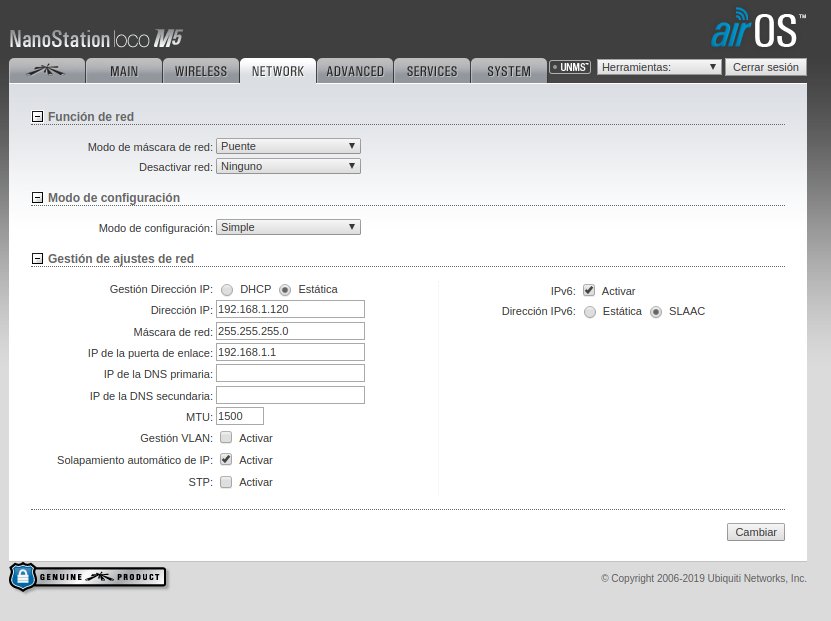This screenshot has width=831, height=621.
Task: Select the NETWORK tab
Action: [x=278, y=70]
